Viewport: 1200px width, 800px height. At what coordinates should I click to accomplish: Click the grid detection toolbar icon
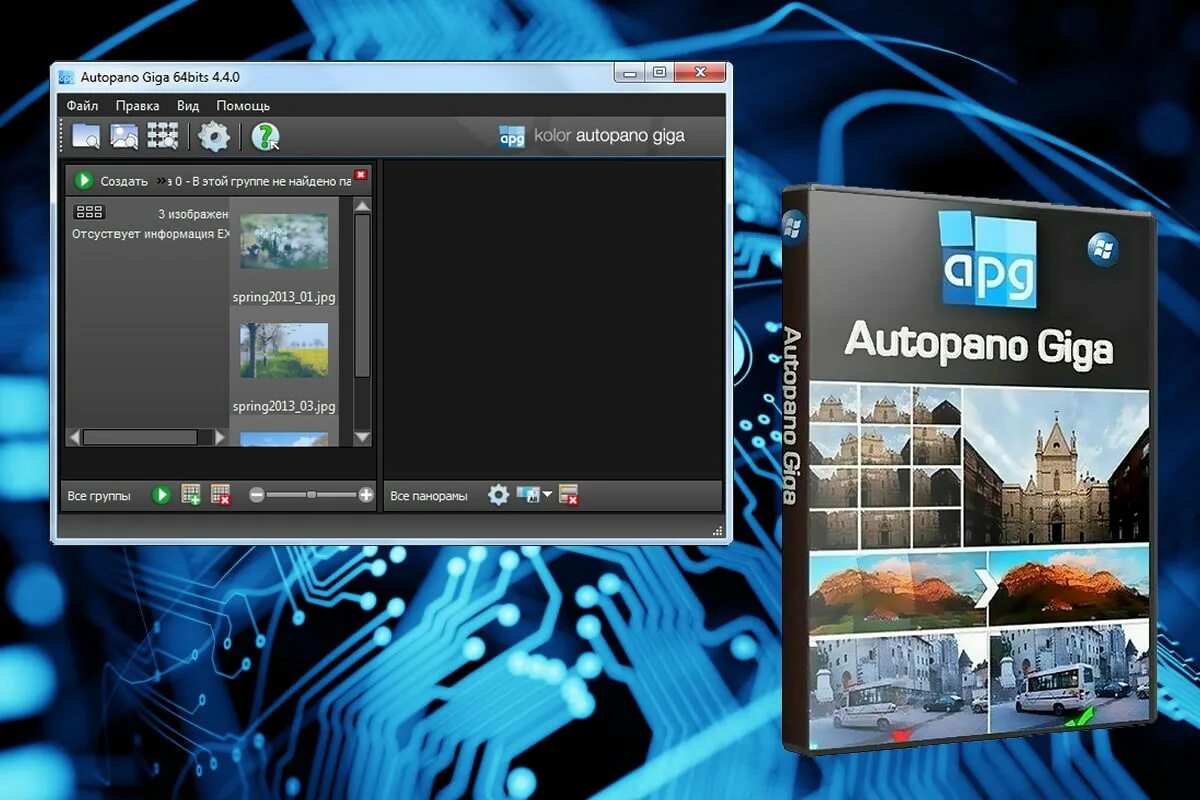pos(162,136)
